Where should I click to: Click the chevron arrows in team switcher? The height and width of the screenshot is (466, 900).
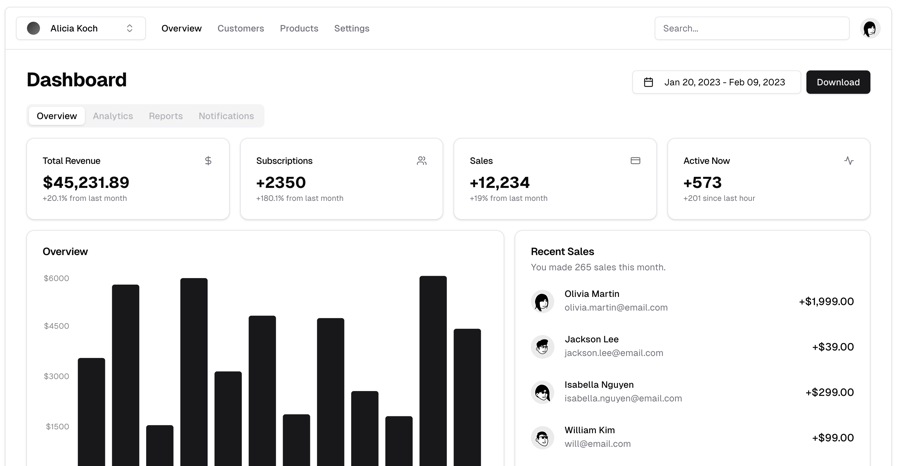click(130, 29)
